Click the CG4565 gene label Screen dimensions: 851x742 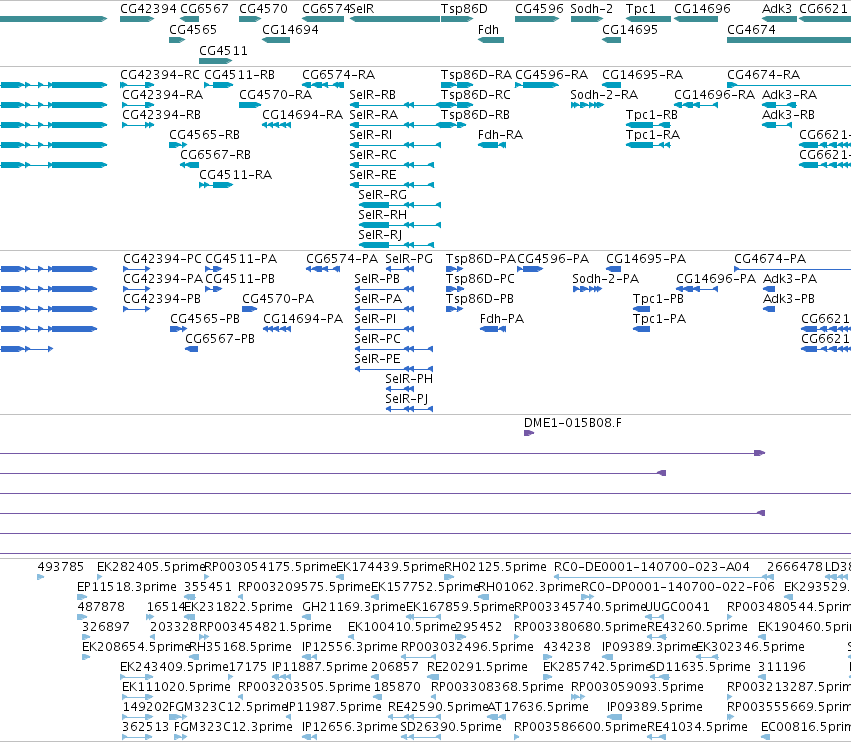193,30
